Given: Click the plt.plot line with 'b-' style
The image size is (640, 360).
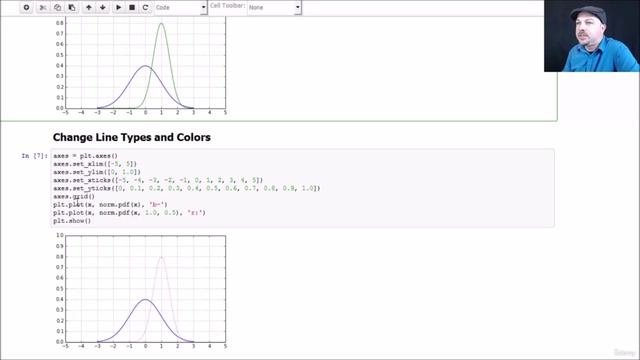Looking at the screenshot, I should (x=110, y=204).
